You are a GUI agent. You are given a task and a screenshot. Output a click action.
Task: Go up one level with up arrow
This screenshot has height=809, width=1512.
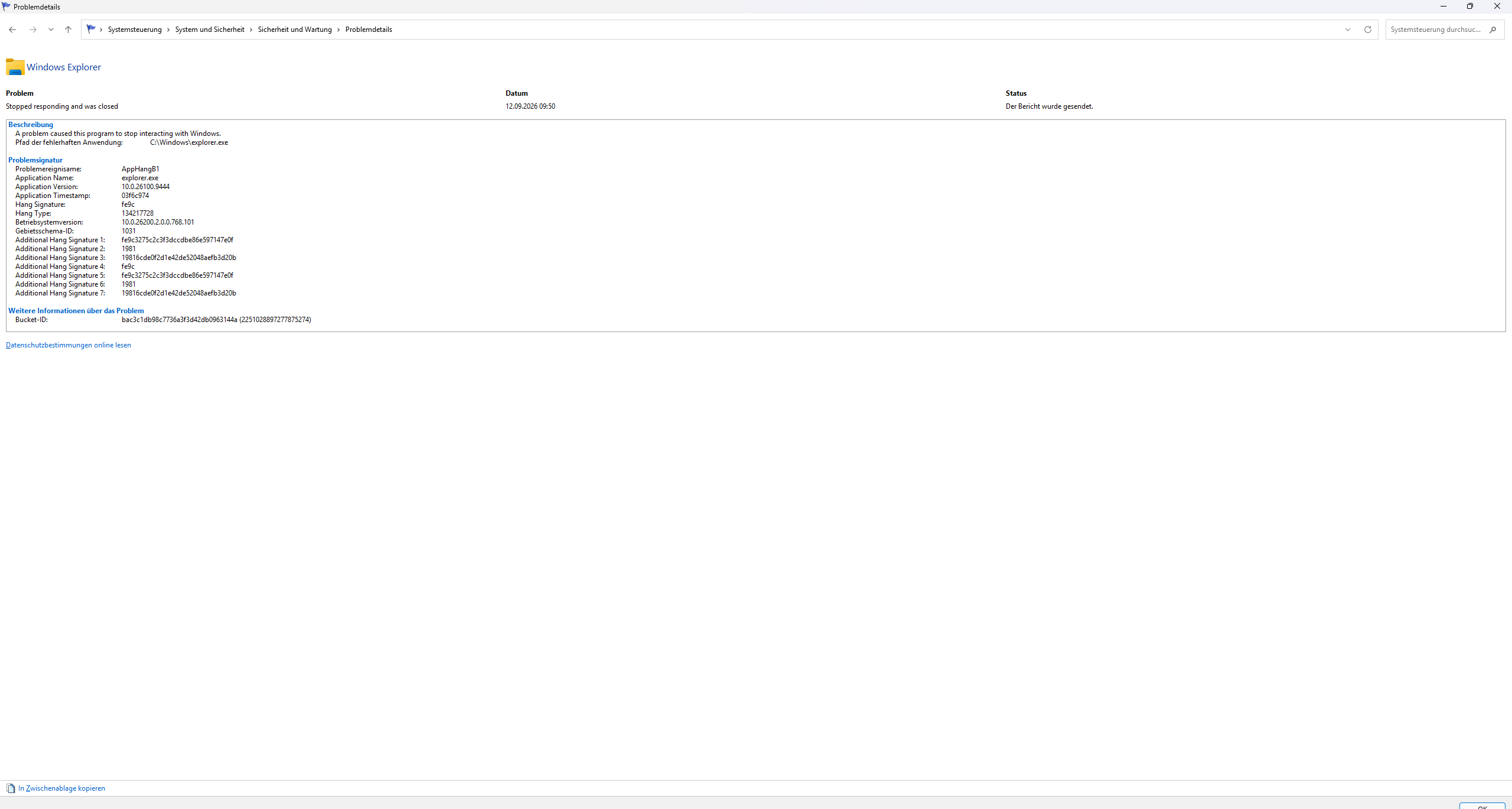[68, 30]
